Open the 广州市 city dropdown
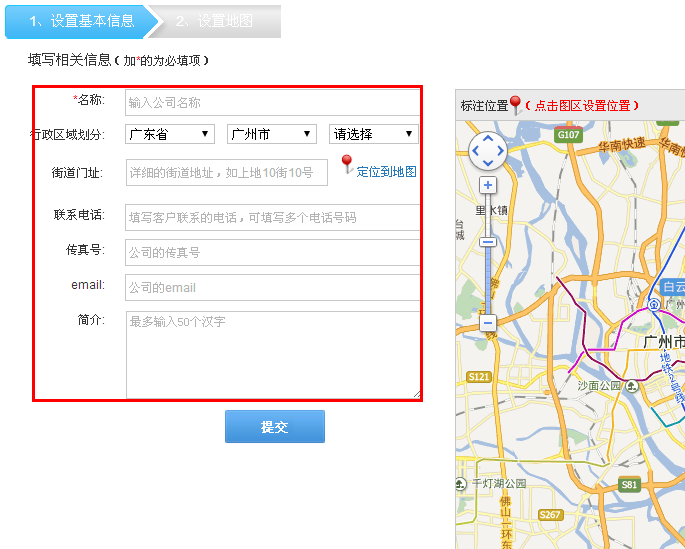 pos(272,134)
